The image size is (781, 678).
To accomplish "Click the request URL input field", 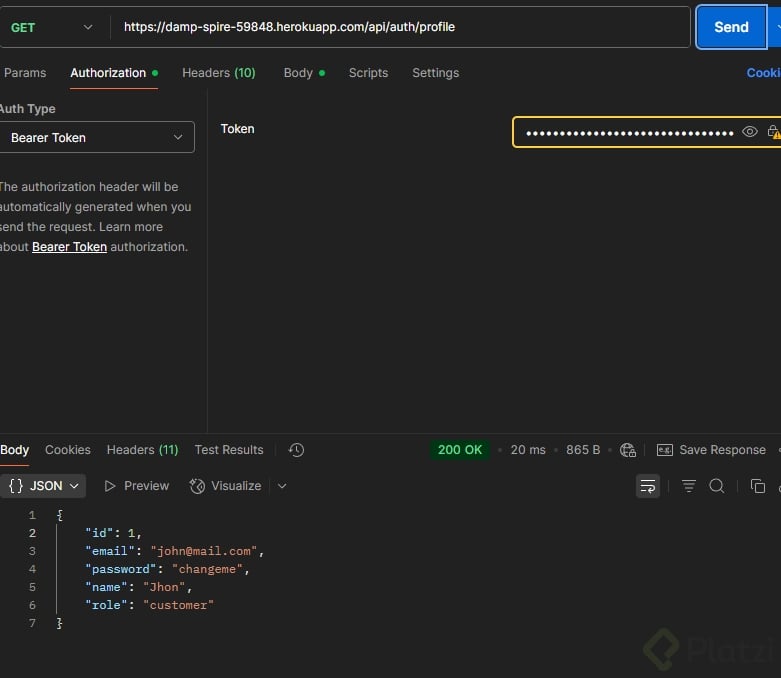I will click(x=400, y=27).
